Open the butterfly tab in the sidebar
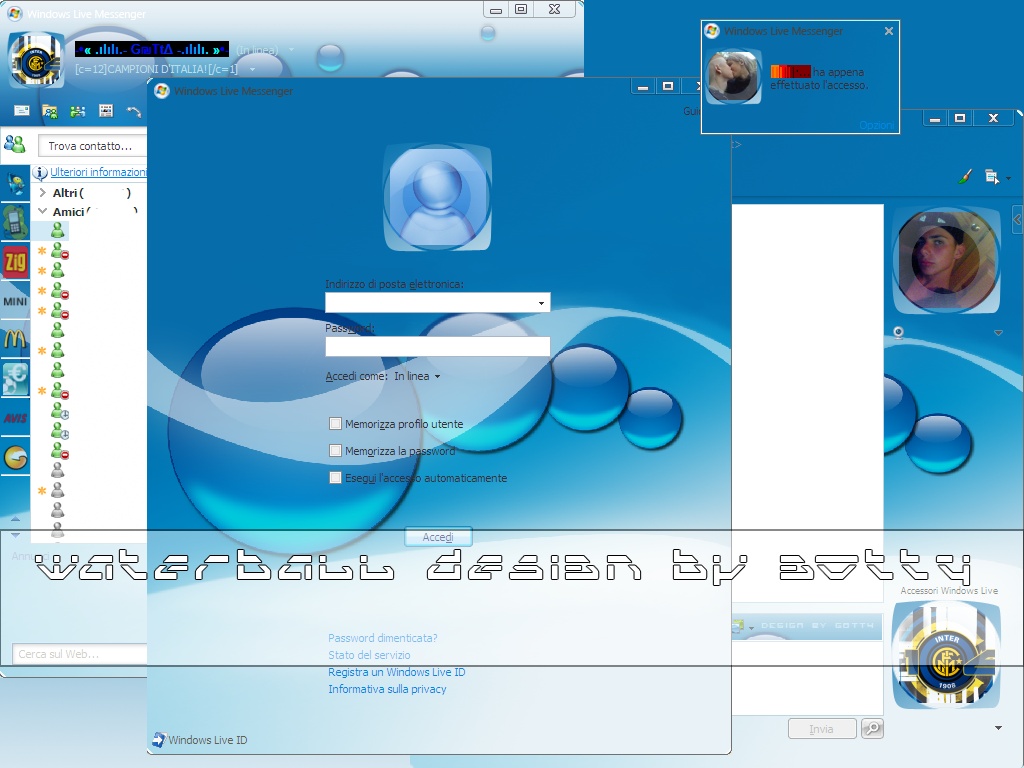Image resolution: width=1024 pixels, height=768 pixels. (x=15, y=186)
